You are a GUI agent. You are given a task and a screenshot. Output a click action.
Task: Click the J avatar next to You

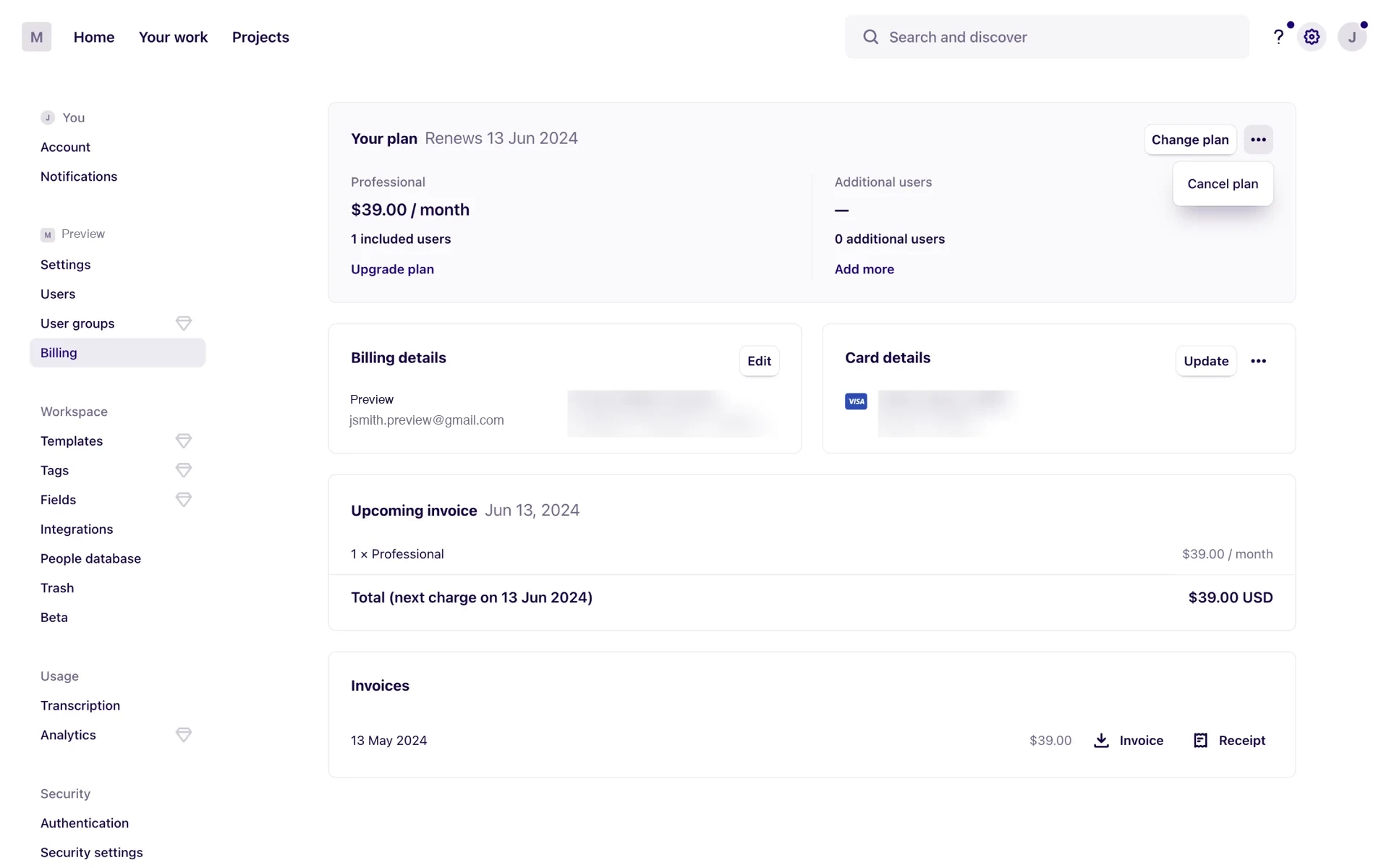click(48, 118)
